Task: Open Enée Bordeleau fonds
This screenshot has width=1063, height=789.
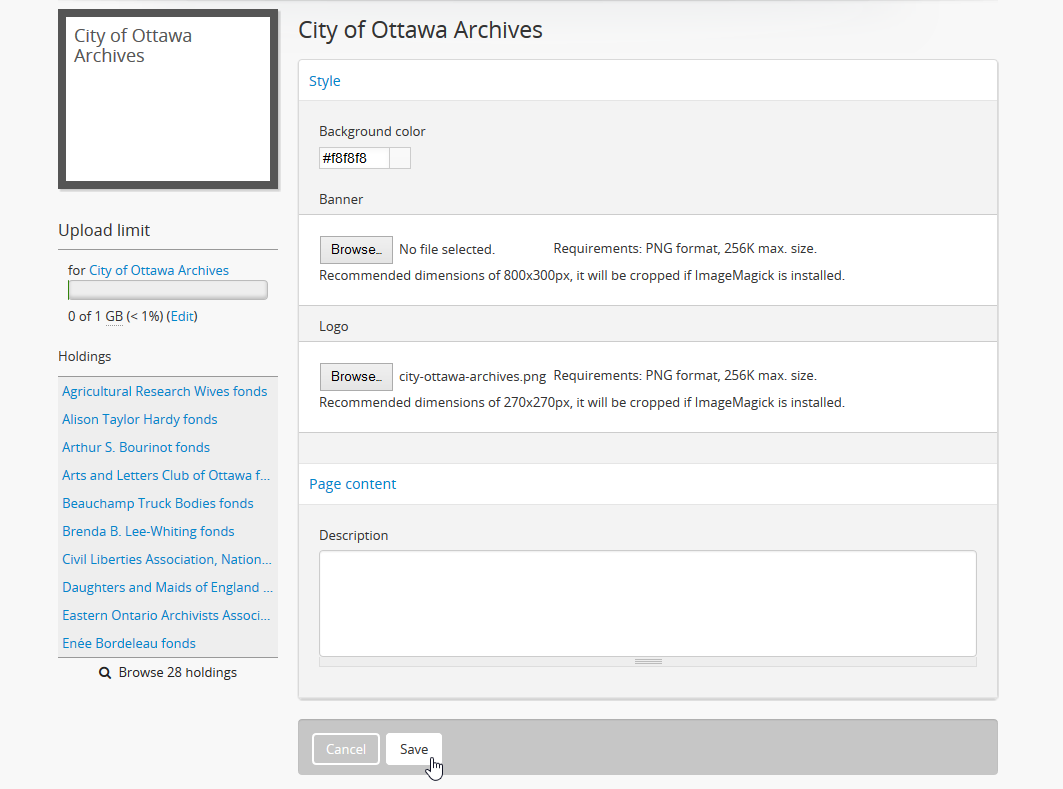Action: (129, 643)
